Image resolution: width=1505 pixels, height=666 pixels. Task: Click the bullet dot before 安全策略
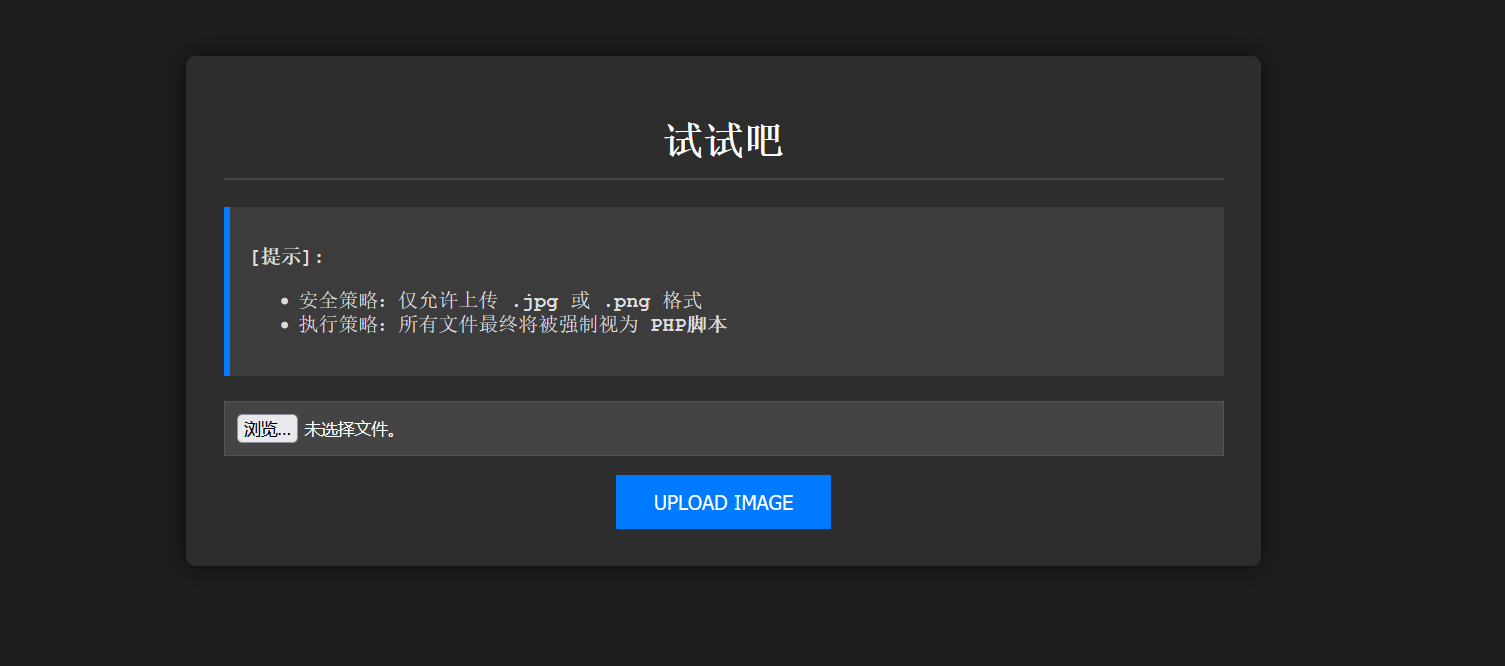click(285, 301)
